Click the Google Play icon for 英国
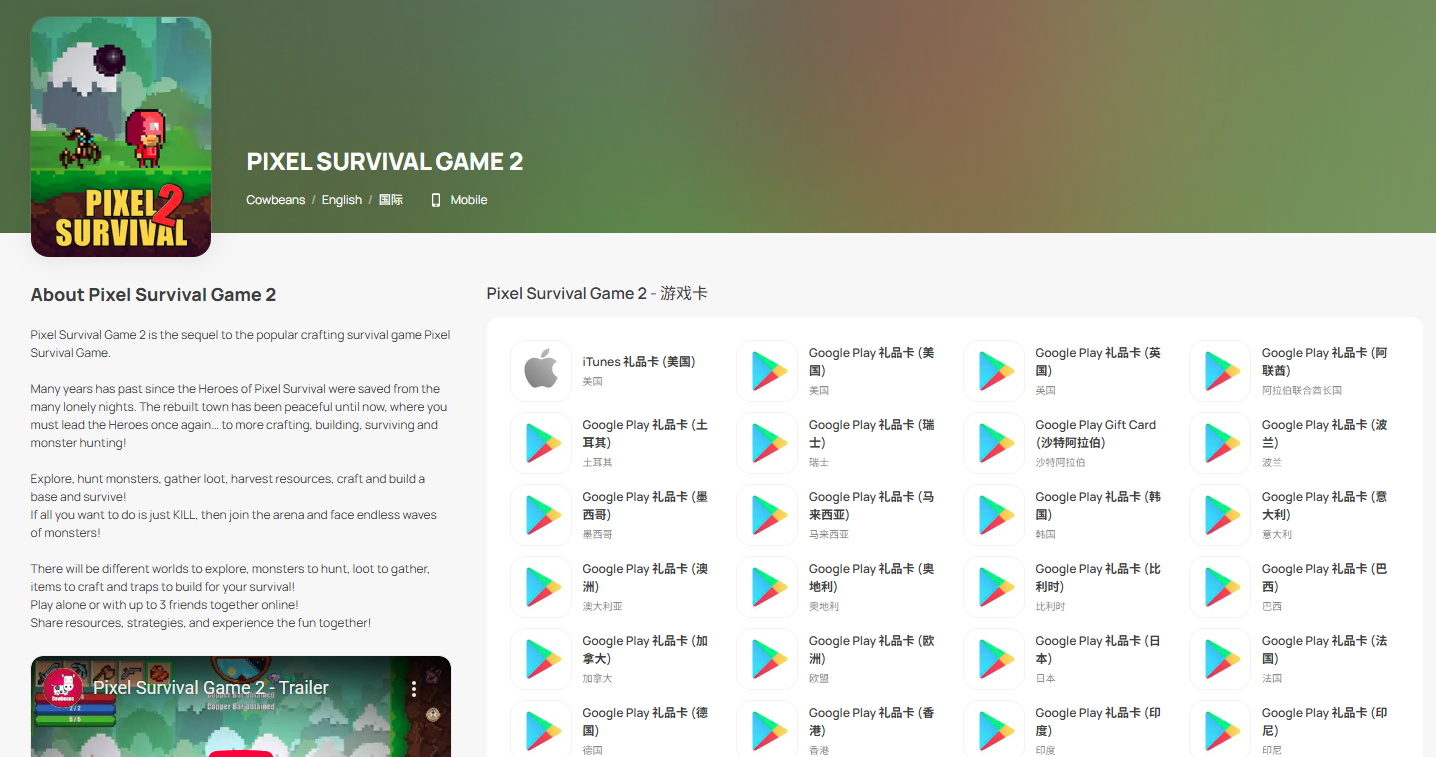The height and width of the screenshot is (757, 1436). click(994, 370)
